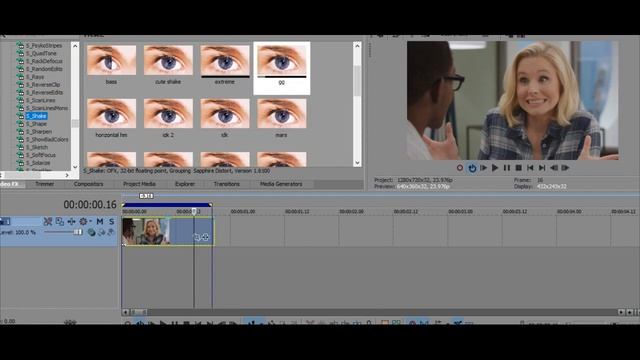This screenshot has height=360, width=640.
Task: Switch to the Compositors tab
Action: click(x=88, y=184)
